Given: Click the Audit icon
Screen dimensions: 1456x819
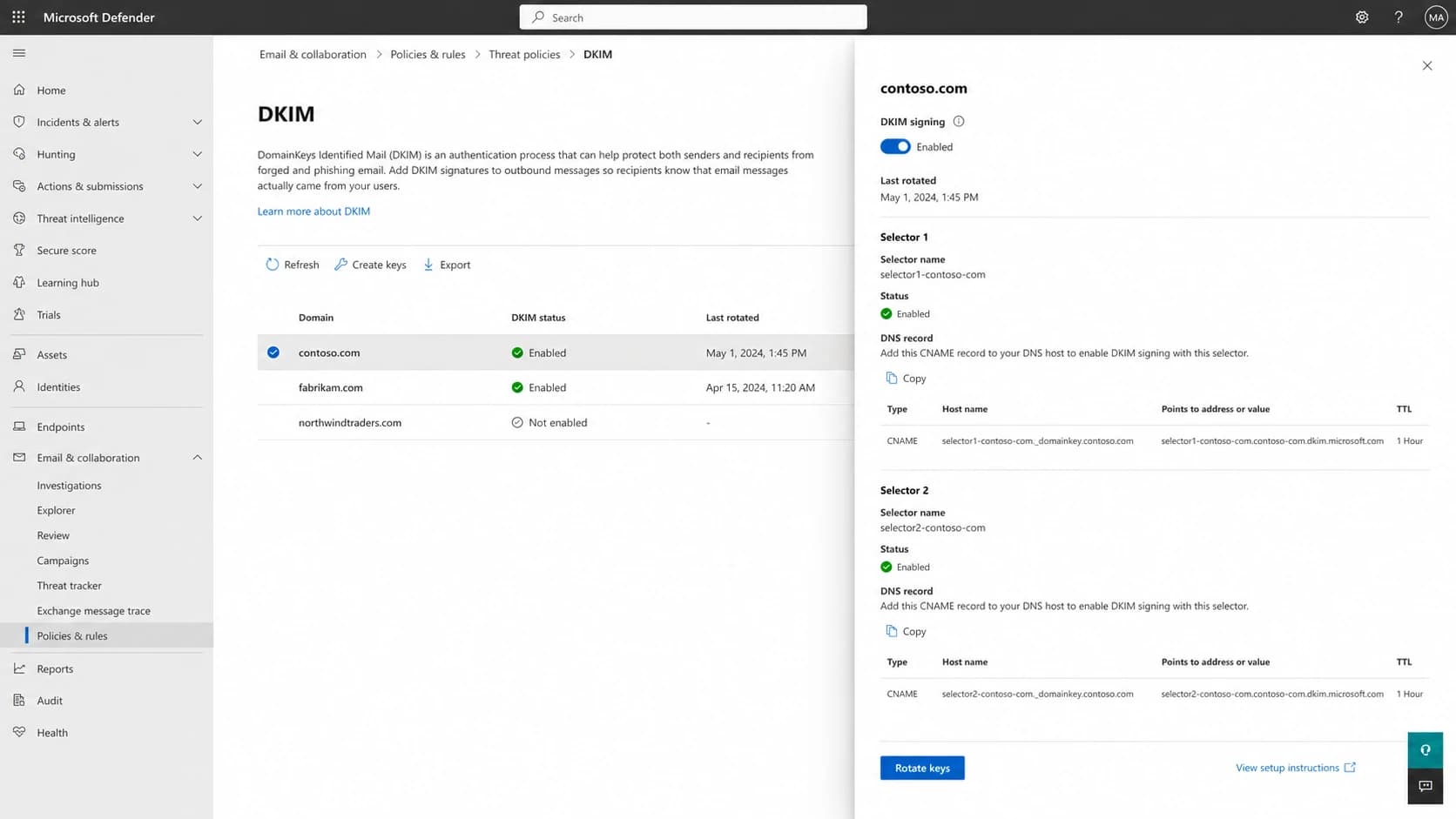Looking at the screenshot, I should click(19, 700).
